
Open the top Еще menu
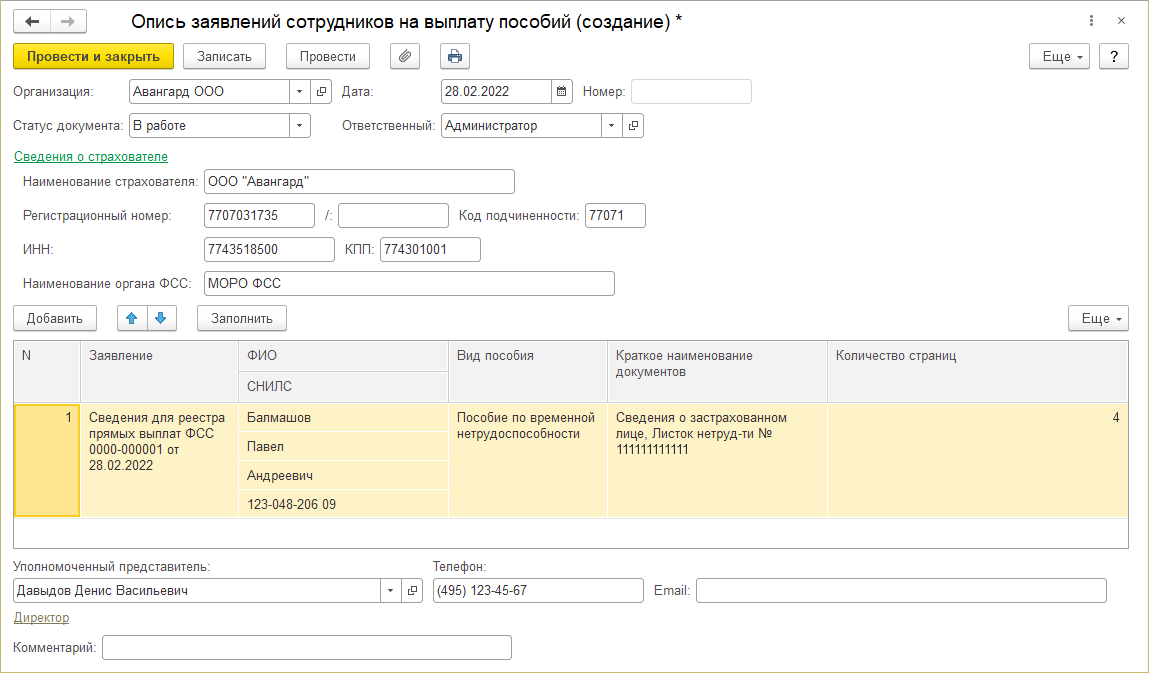(x=1060, y=57)
